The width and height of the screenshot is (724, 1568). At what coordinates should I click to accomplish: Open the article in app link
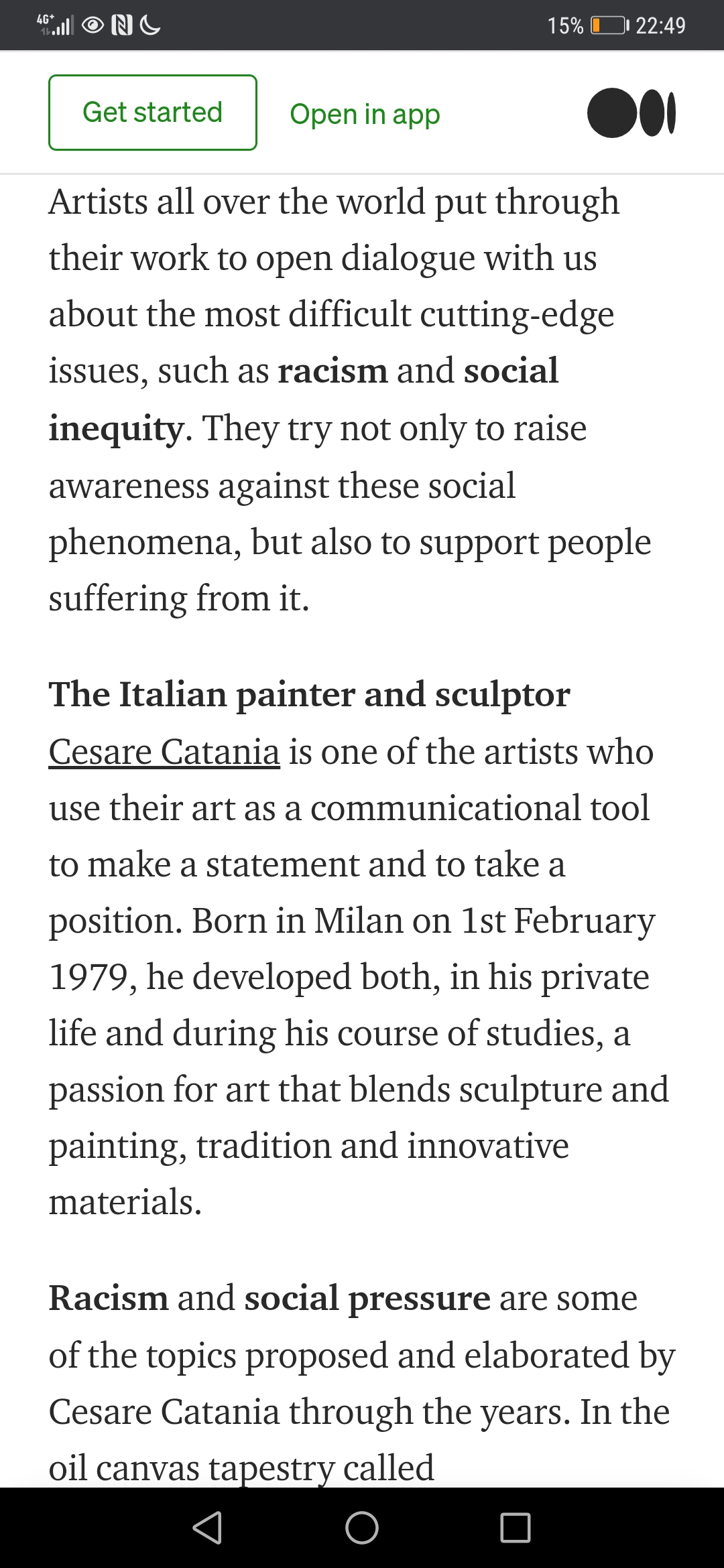point(365,114)
